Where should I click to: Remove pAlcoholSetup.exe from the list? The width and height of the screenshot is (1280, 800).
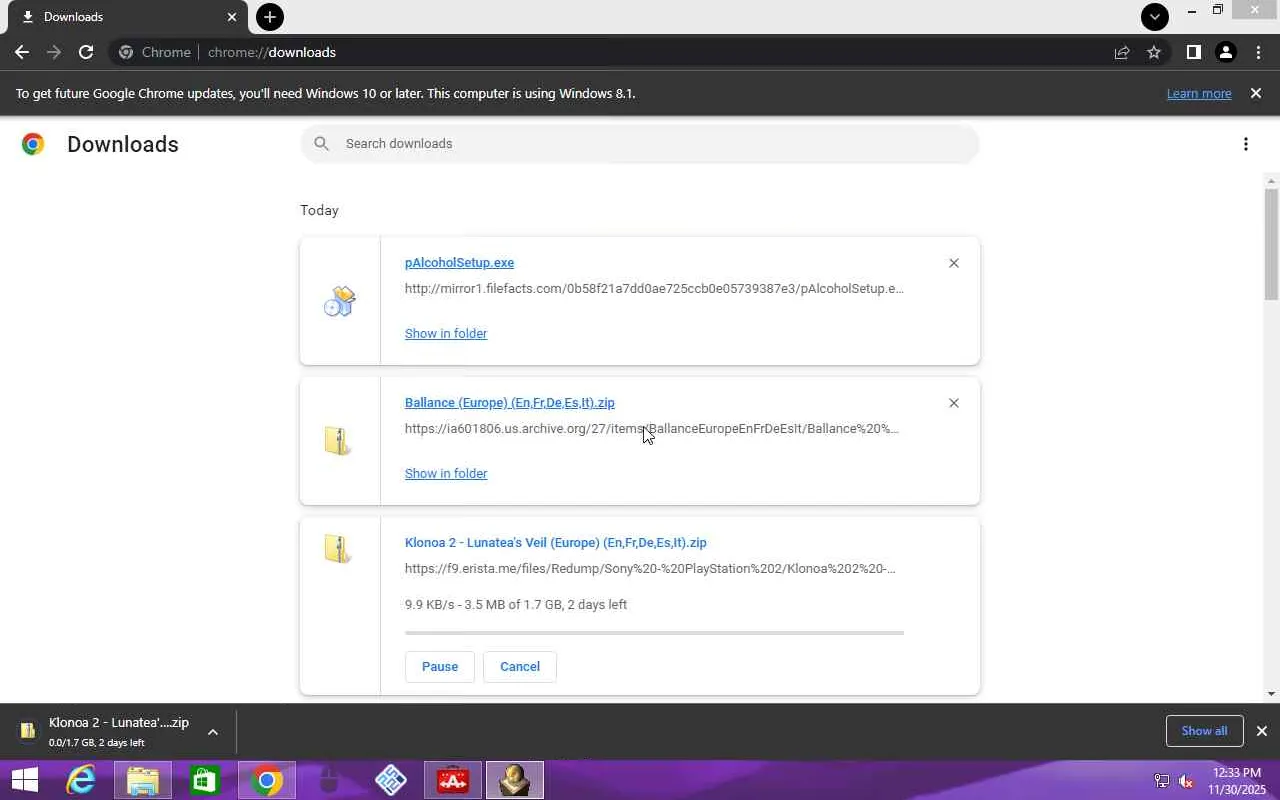954,263
